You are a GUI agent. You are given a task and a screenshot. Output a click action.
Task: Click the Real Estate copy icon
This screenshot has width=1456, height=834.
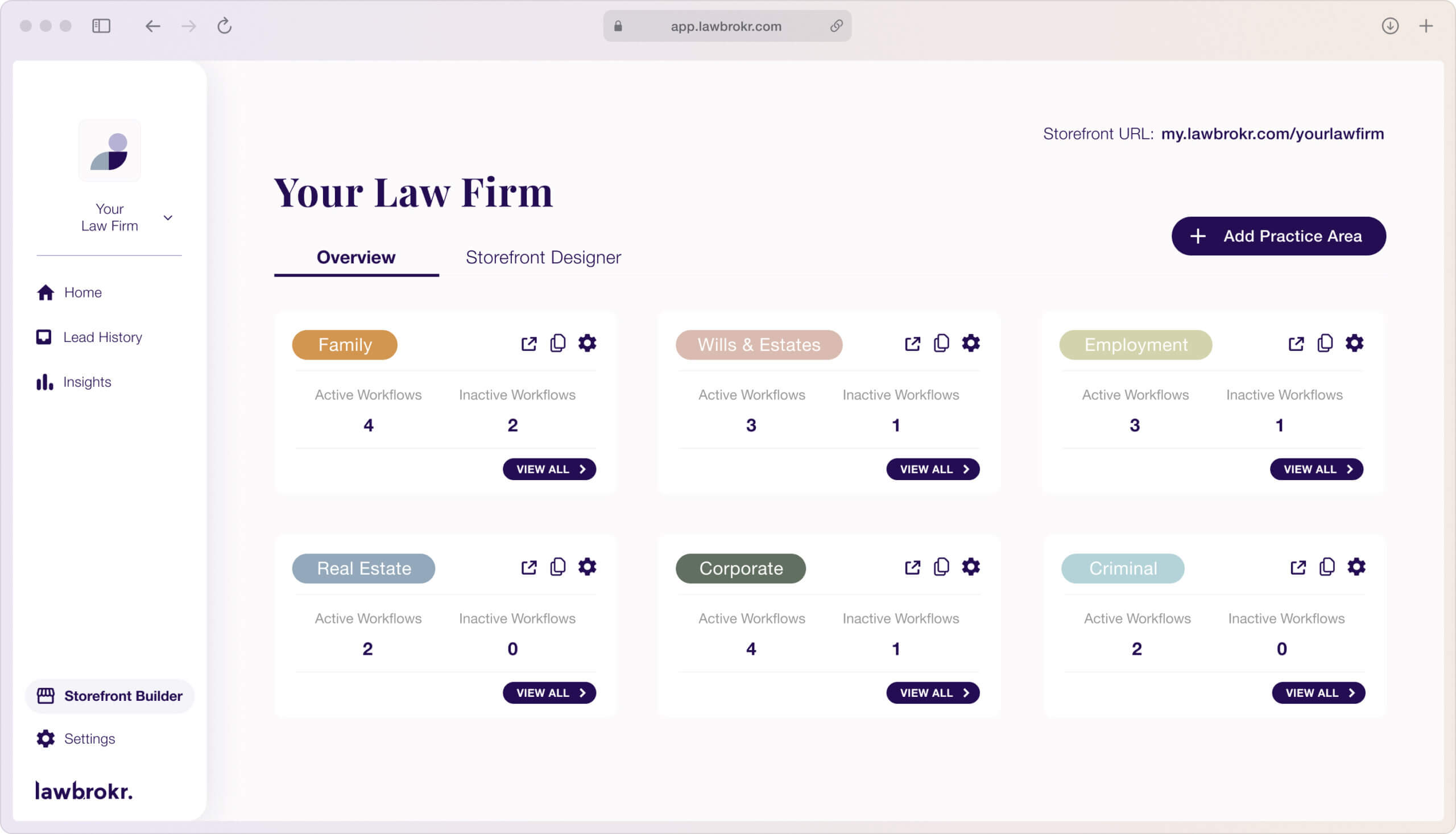pyautogui.click(x=558, y=567)
